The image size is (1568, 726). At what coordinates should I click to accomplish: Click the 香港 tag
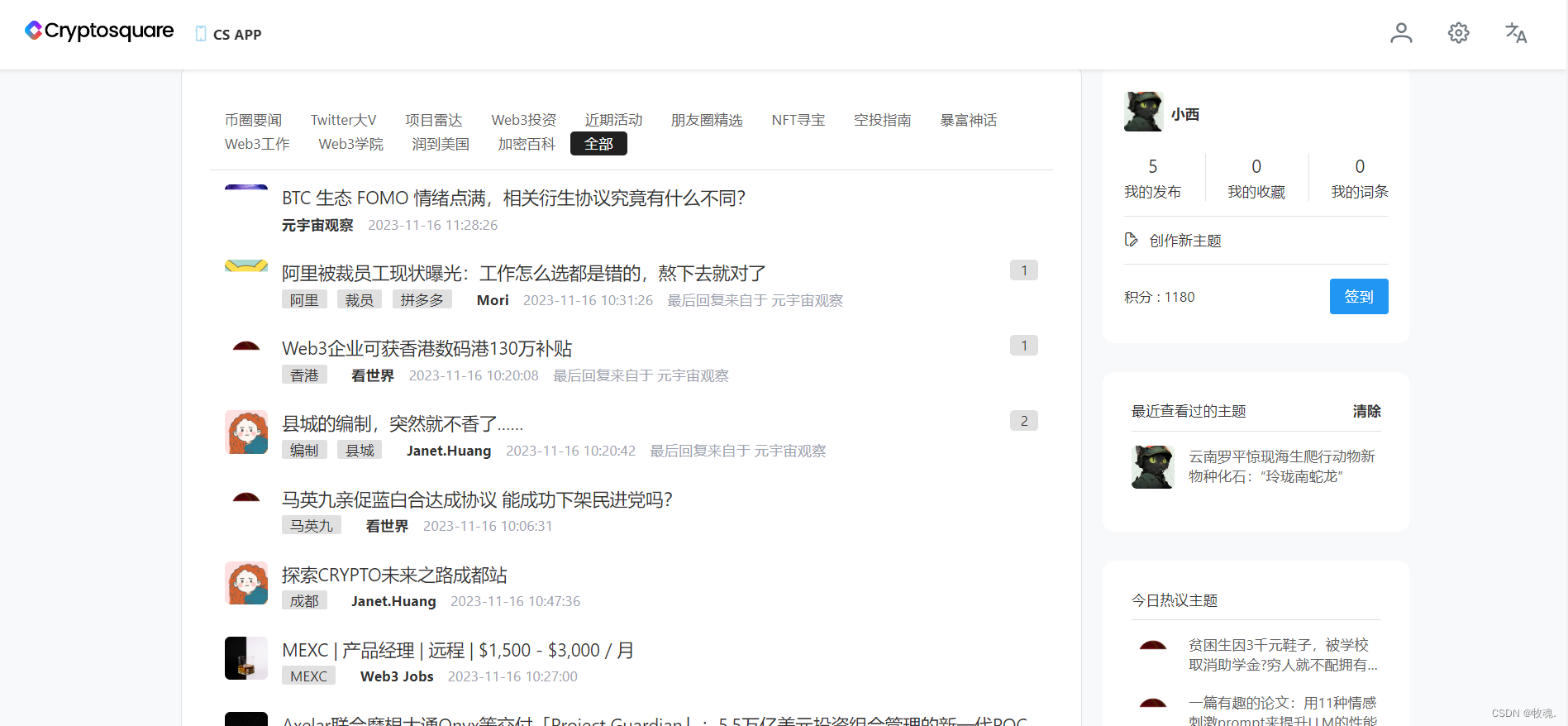[x=304, y=375]
